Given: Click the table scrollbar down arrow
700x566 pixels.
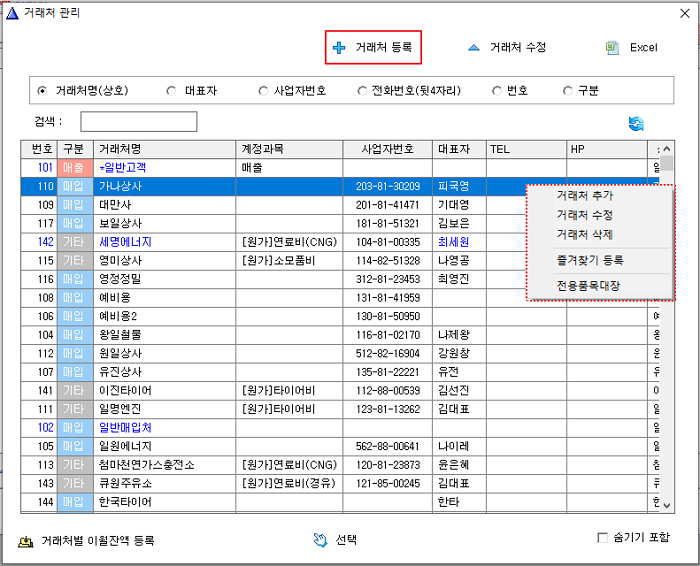Looking at the screenshot, I should [667, 506].
